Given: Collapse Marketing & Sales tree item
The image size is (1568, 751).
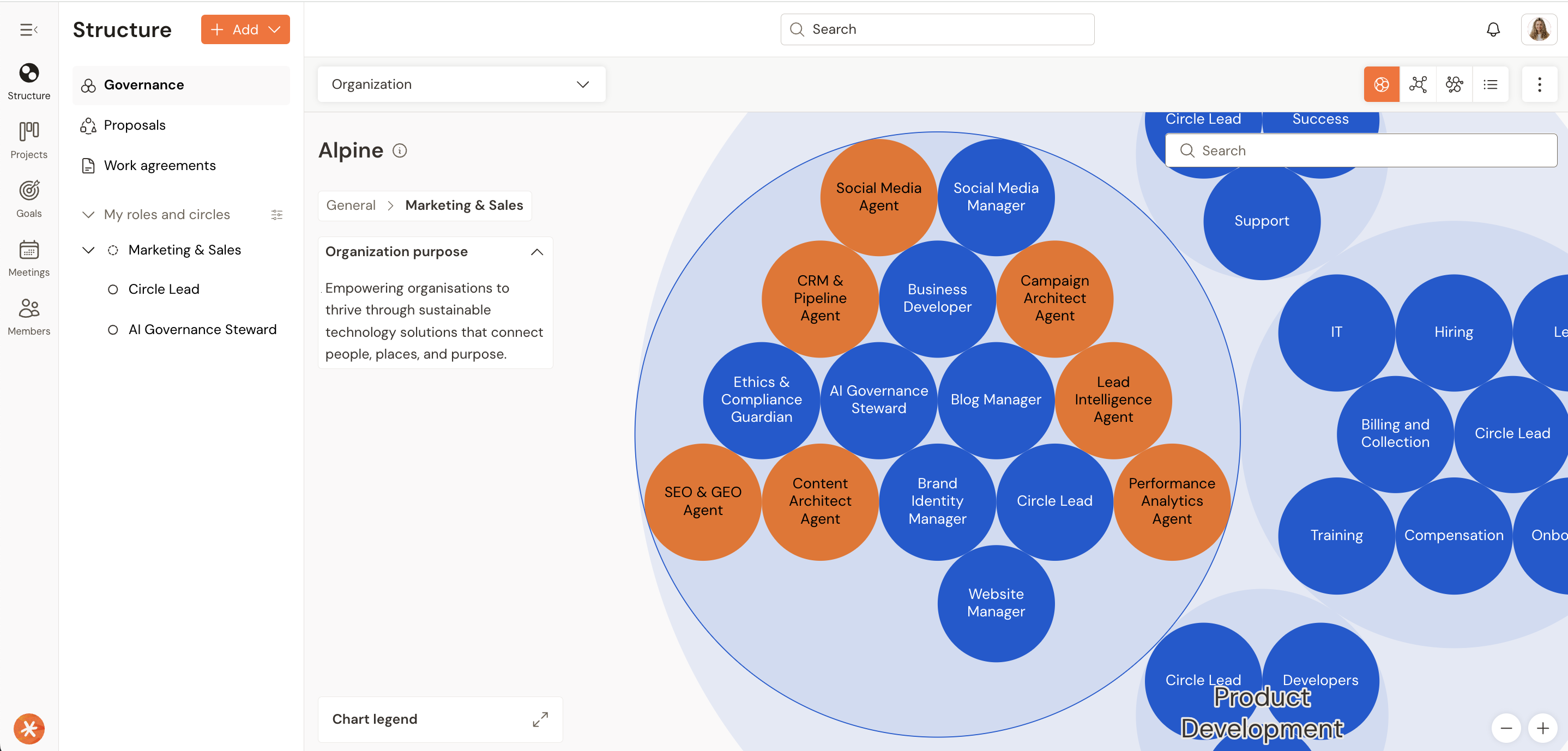Looking at the screenshot, I should tap(88, 250).
